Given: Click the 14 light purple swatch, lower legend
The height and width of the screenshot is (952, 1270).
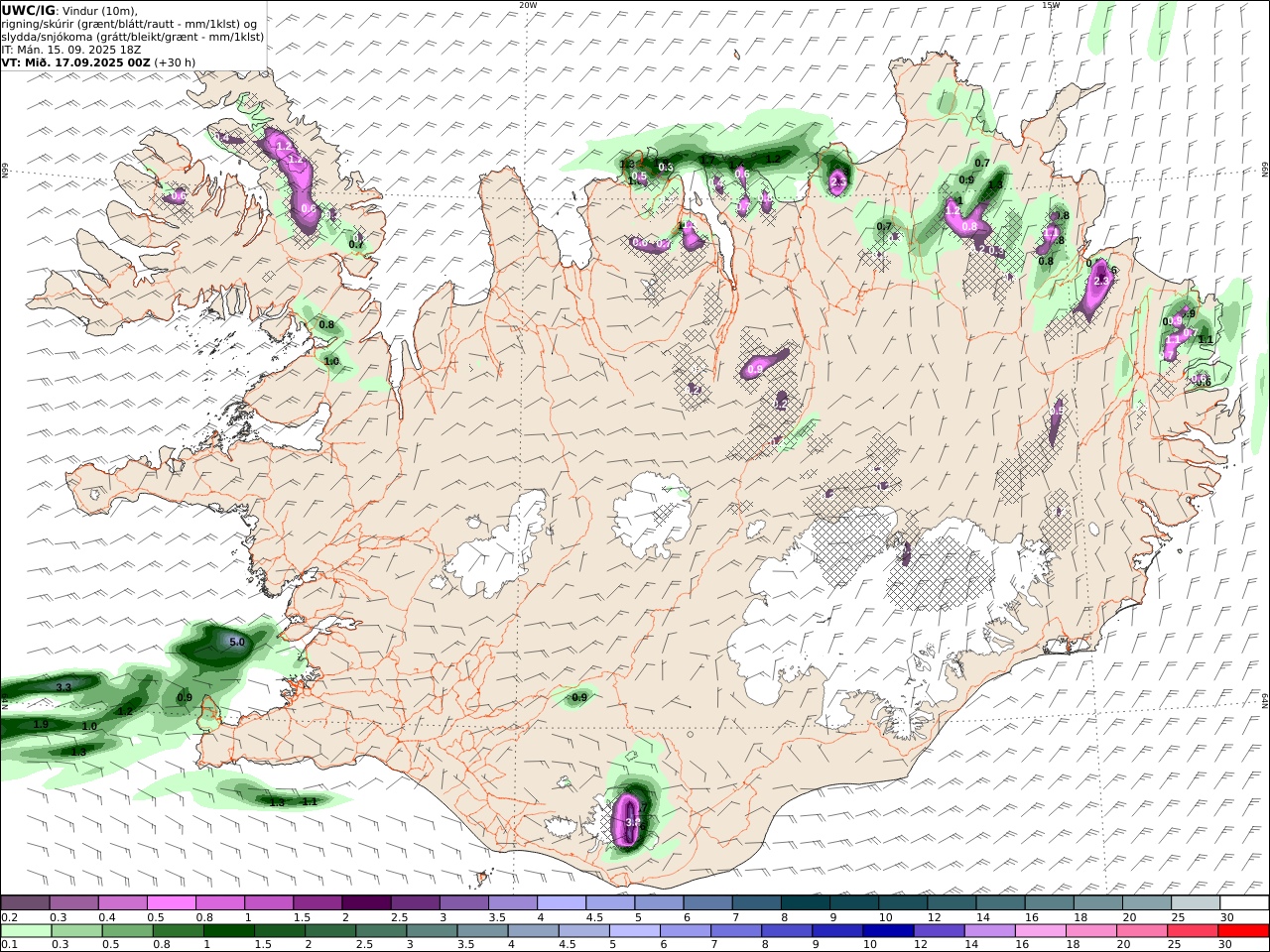Looking at the screenshot, I should [x=990, y=930].
